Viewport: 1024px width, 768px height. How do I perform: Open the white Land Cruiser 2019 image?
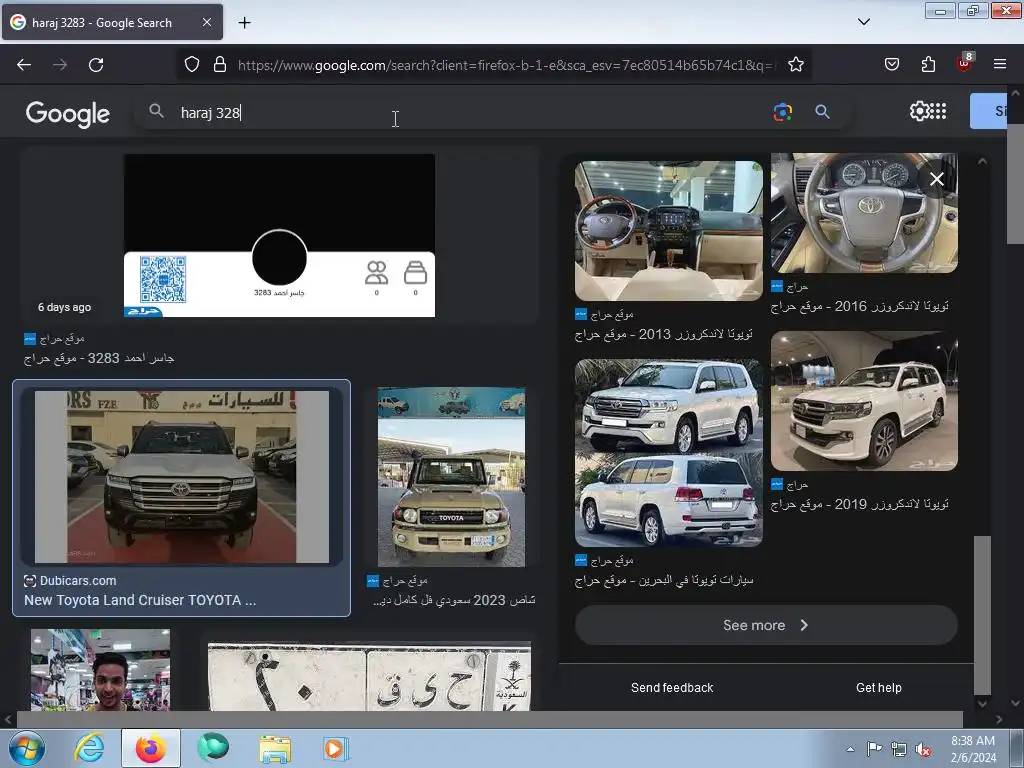(x=864, y=401)
